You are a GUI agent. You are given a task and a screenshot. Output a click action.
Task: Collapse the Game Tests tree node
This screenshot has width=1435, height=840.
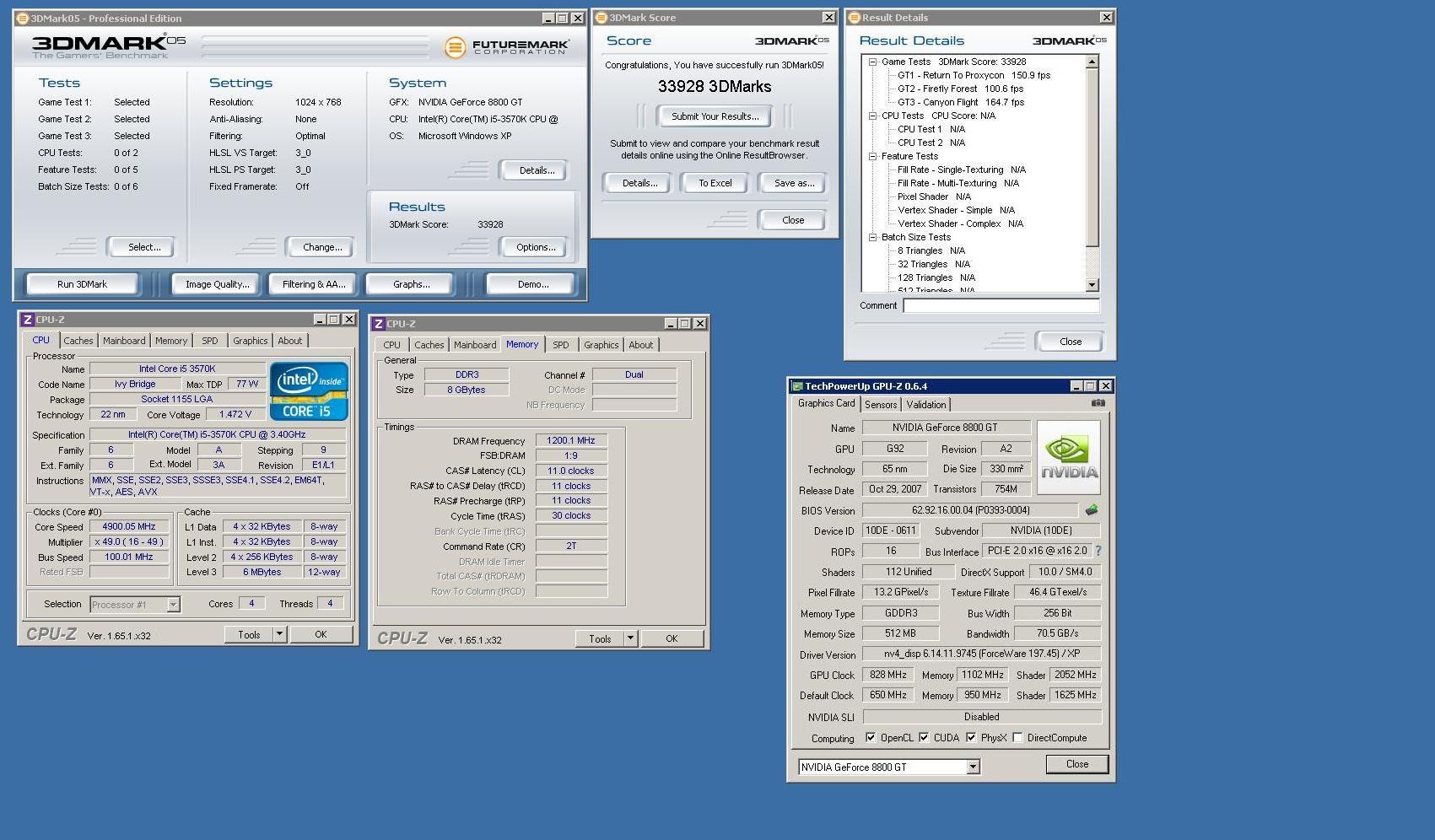872,62
